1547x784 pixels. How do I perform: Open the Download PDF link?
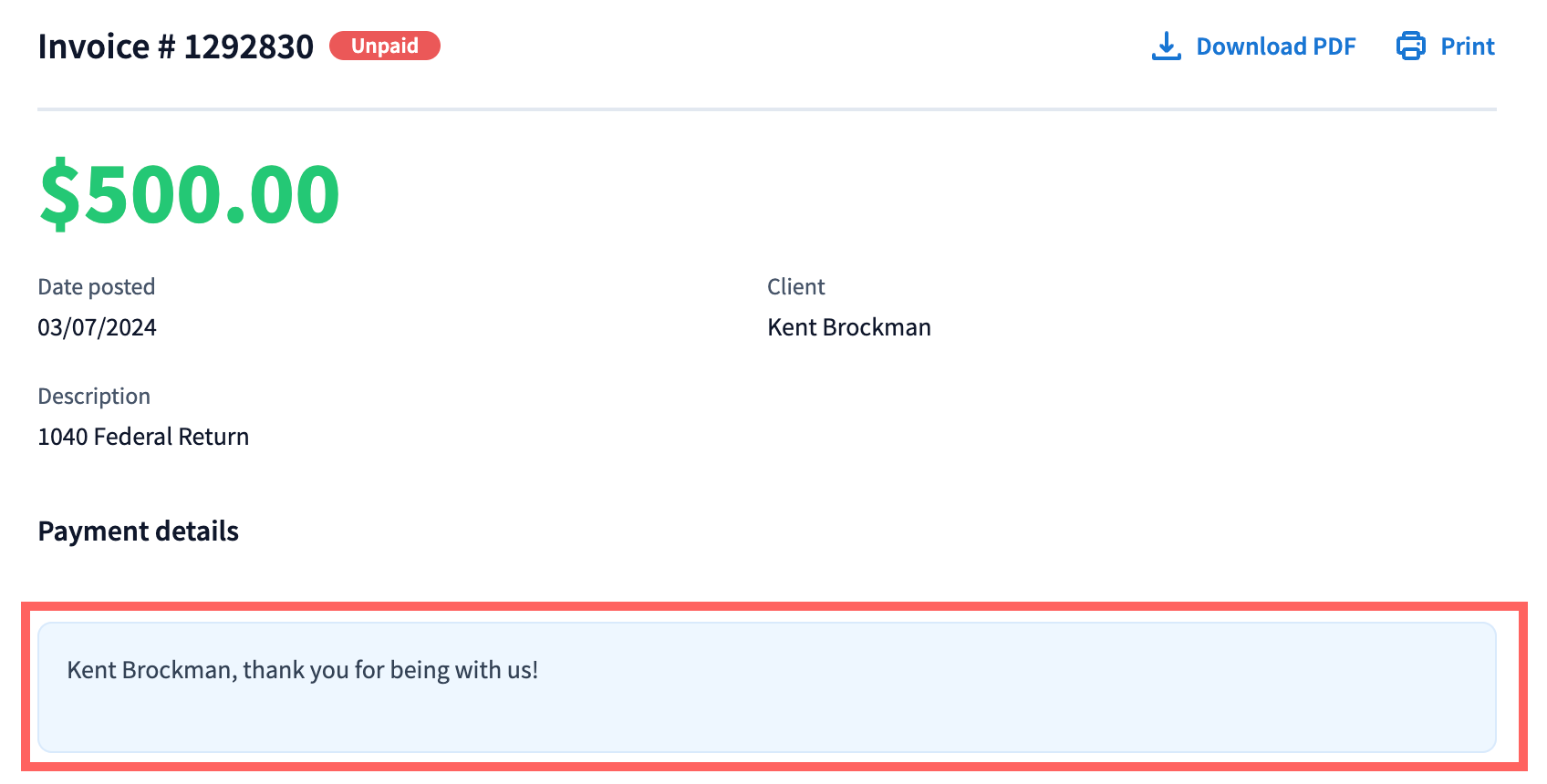pos(1275,46)
